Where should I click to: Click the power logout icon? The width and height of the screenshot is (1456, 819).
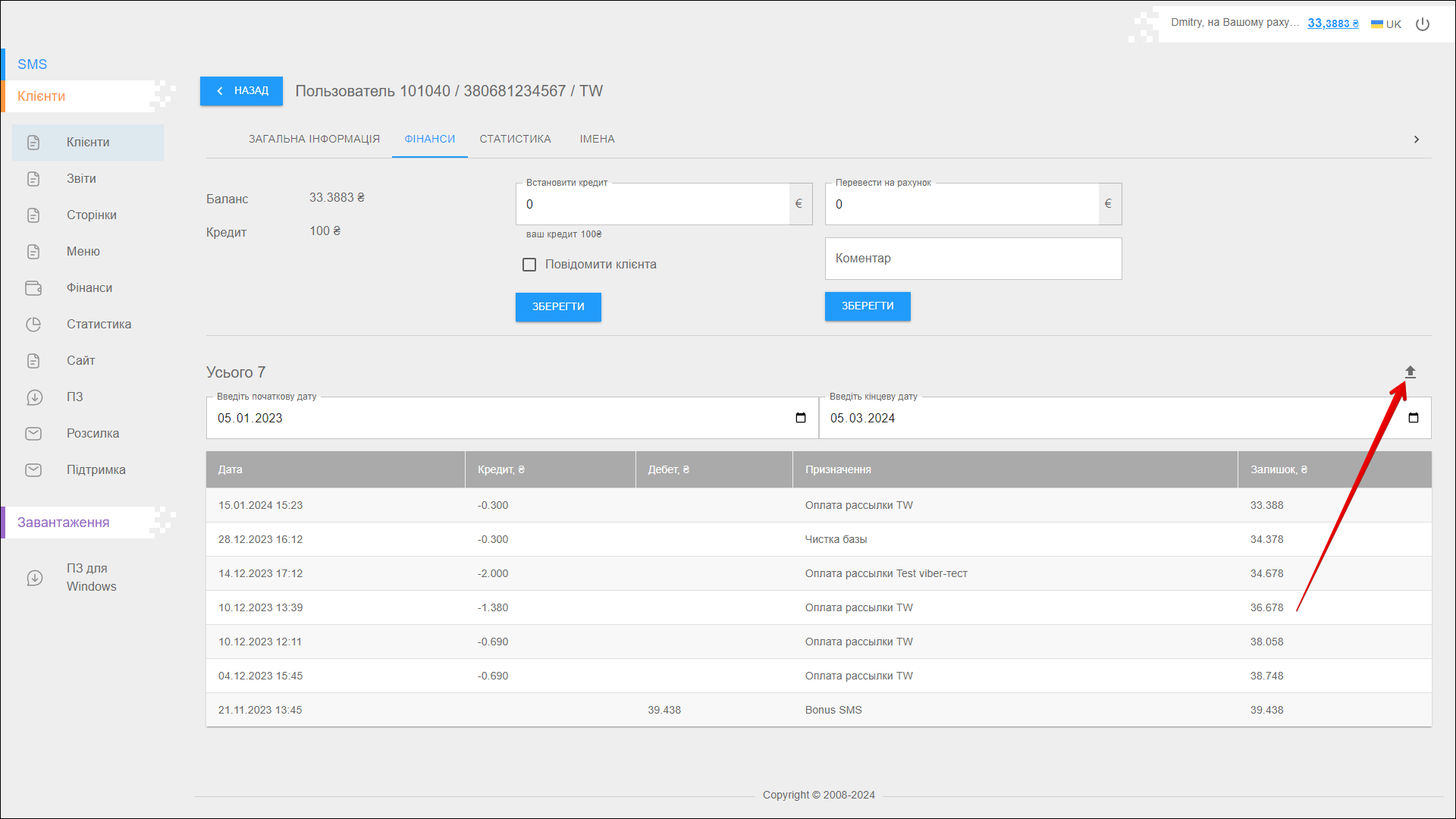tap(1423, 24)
